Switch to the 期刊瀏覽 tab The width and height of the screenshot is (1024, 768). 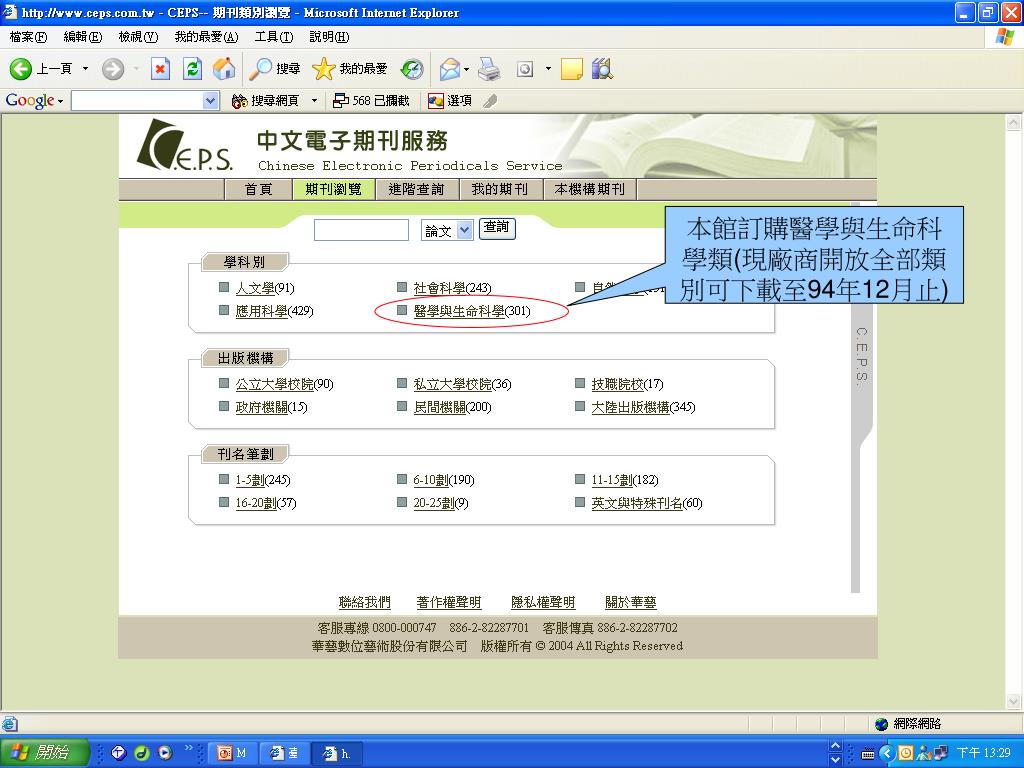click(333, 189)
